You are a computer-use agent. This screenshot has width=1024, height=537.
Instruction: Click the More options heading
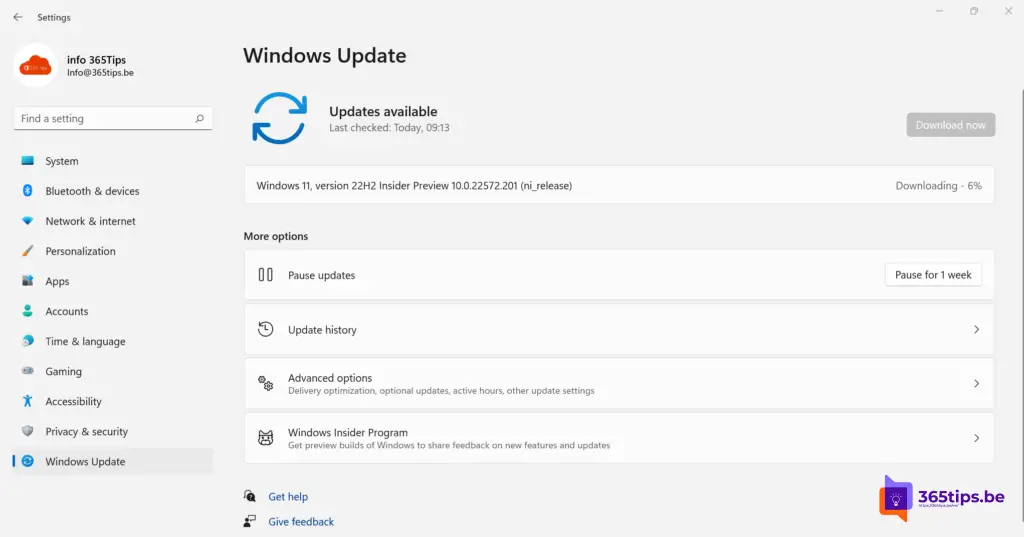tap(276, 236)
